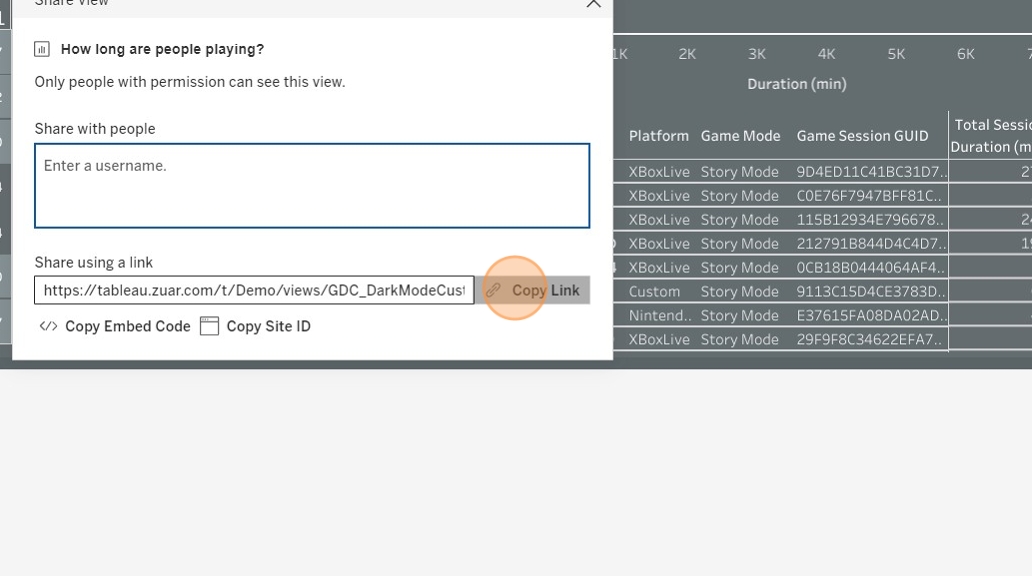Click Copy Site ID text
Image resolution: width=1032 pixels, height=576 pixels.
point(269,327)
